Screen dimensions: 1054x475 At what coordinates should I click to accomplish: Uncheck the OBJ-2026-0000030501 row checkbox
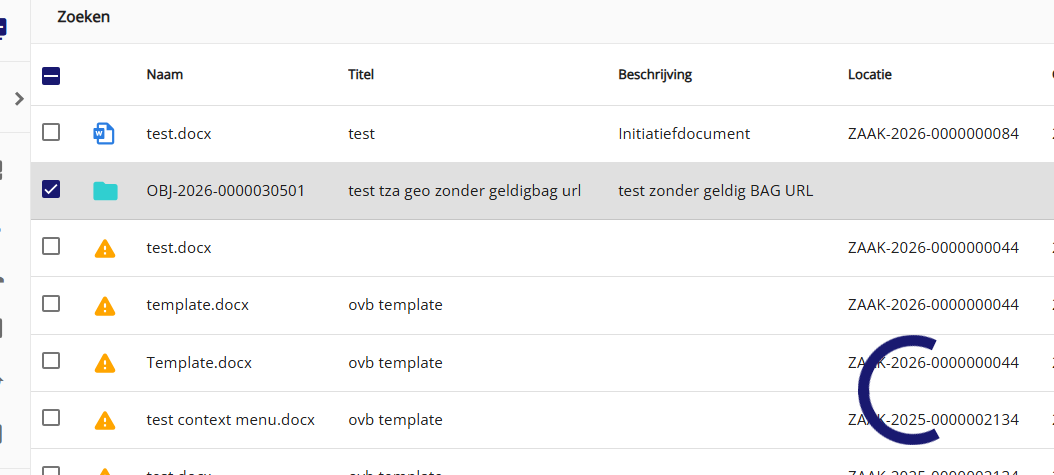[x=51, y=189]
